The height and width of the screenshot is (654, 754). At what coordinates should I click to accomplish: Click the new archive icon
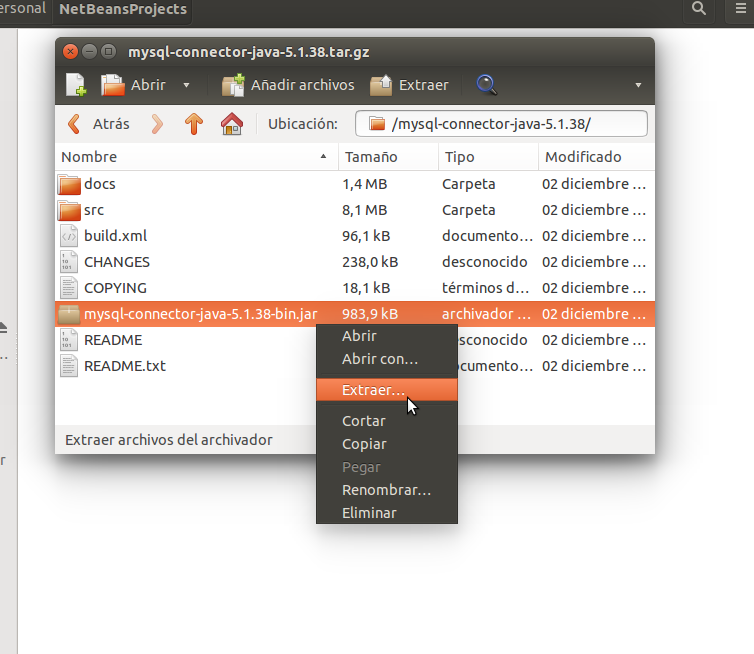[76, 85]
